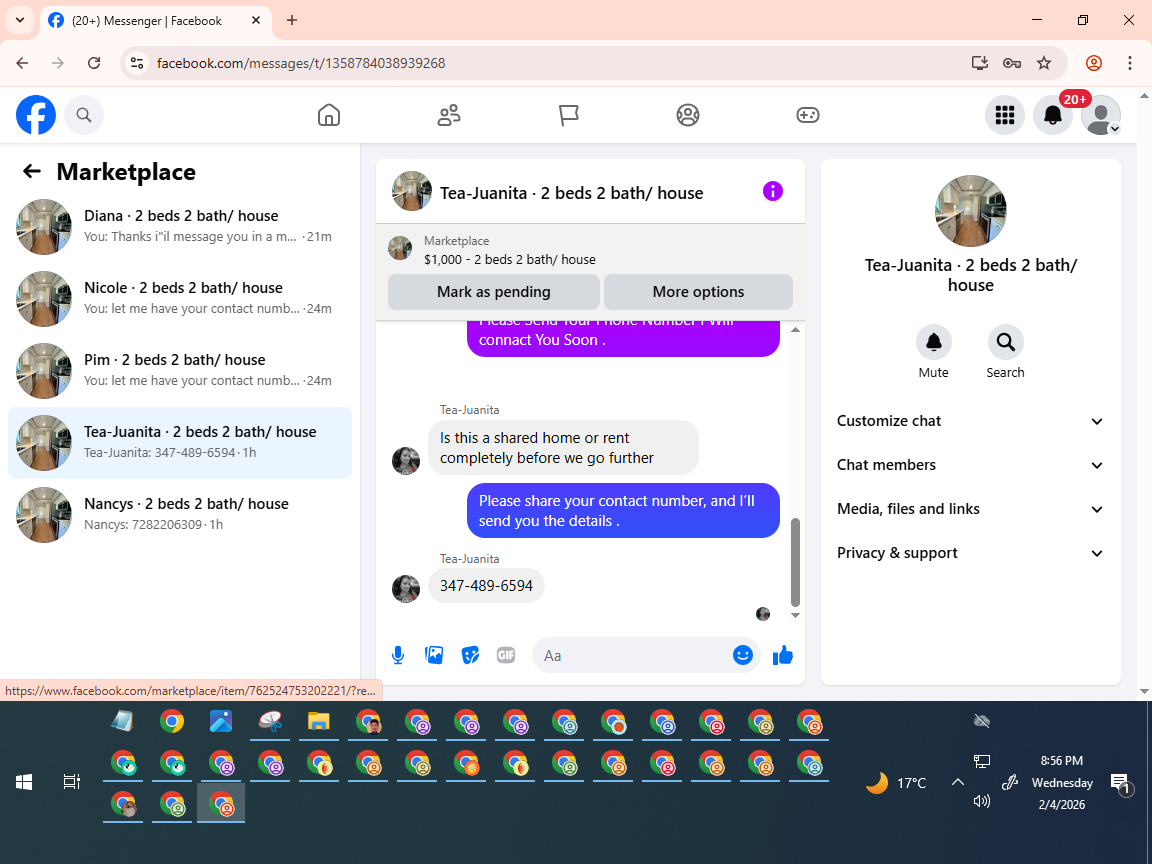Open the Windows notification center
1152x864 pixels.
(1120, 784)
